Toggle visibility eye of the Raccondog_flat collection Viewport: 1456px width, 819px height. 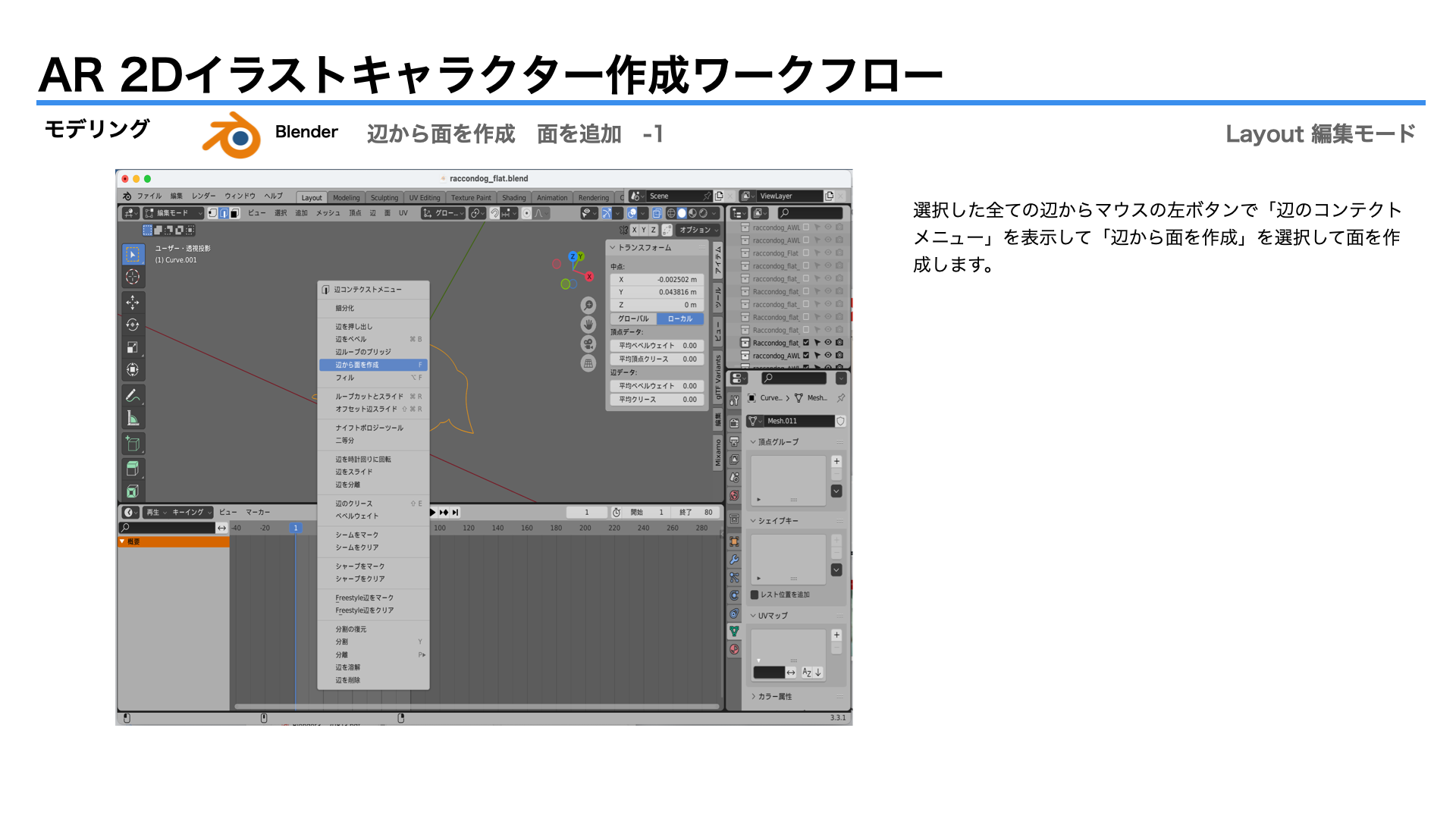coord(828,343)
